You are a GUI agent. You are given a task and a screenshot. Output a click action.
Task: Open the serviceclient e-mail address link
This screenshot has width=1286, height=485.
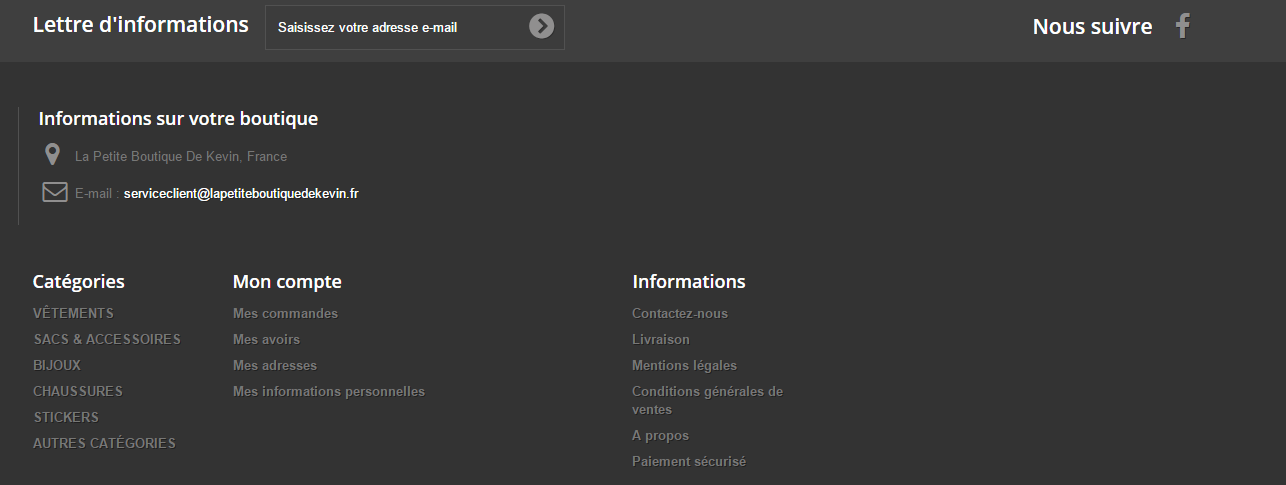click(x=241, y=194)
